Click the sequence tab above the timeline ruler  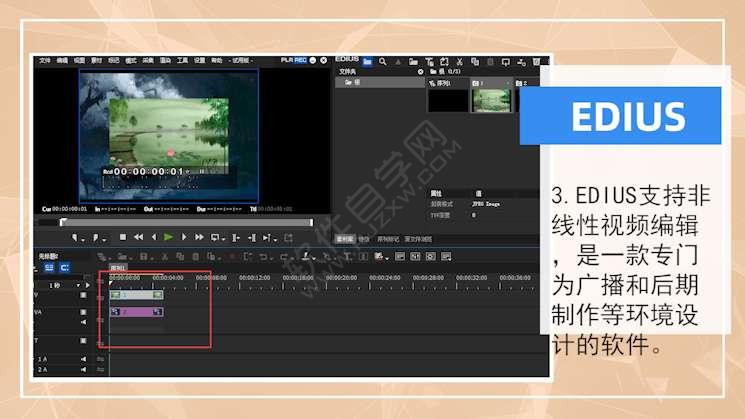tap(117, 268)
